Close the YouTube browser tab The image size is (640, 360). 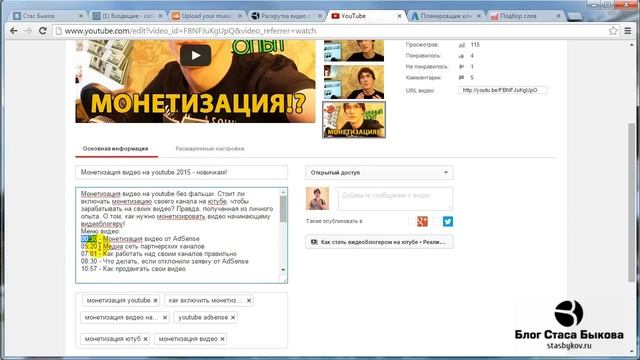coord(399,16)
